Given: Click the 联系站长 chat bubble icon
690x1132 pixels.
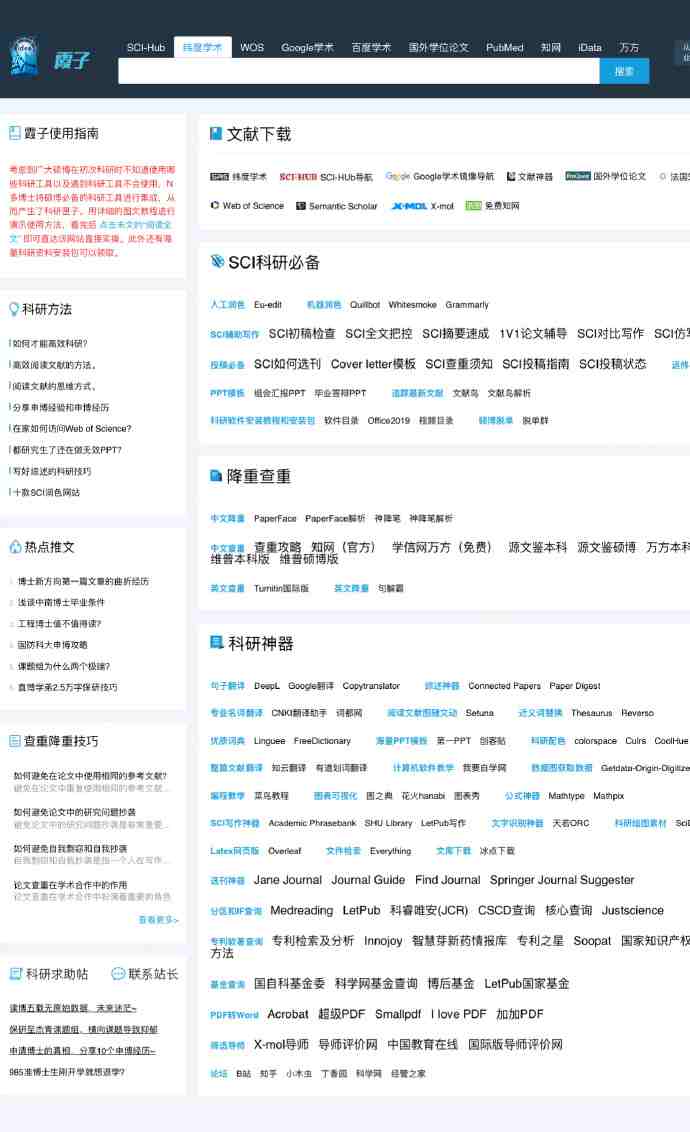Looking at the screenshot, I should pyautogui.click(x=118, y=973).
